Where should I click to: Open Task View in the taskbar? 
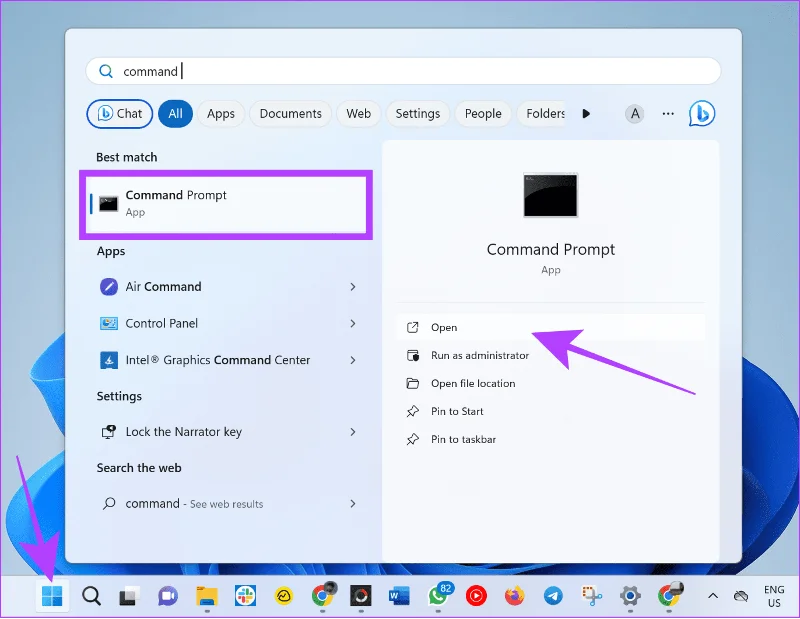[130, 596]
